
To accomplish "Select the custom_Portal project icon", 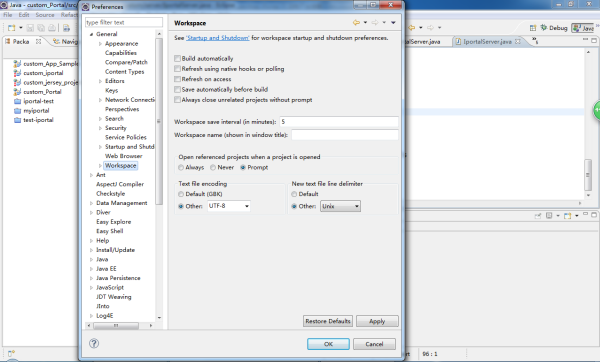I will point(17,92).
